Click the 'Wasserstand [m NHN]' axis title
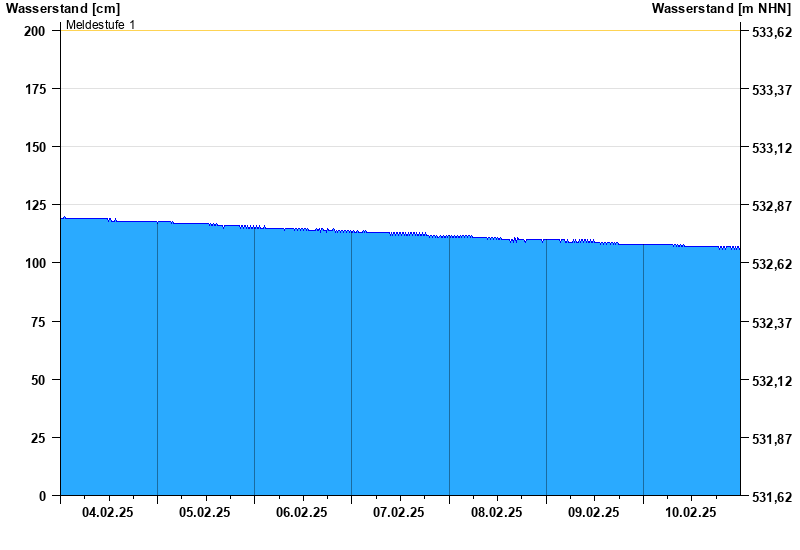Screen dimensions: 800x550 click(x=722, y=9)
